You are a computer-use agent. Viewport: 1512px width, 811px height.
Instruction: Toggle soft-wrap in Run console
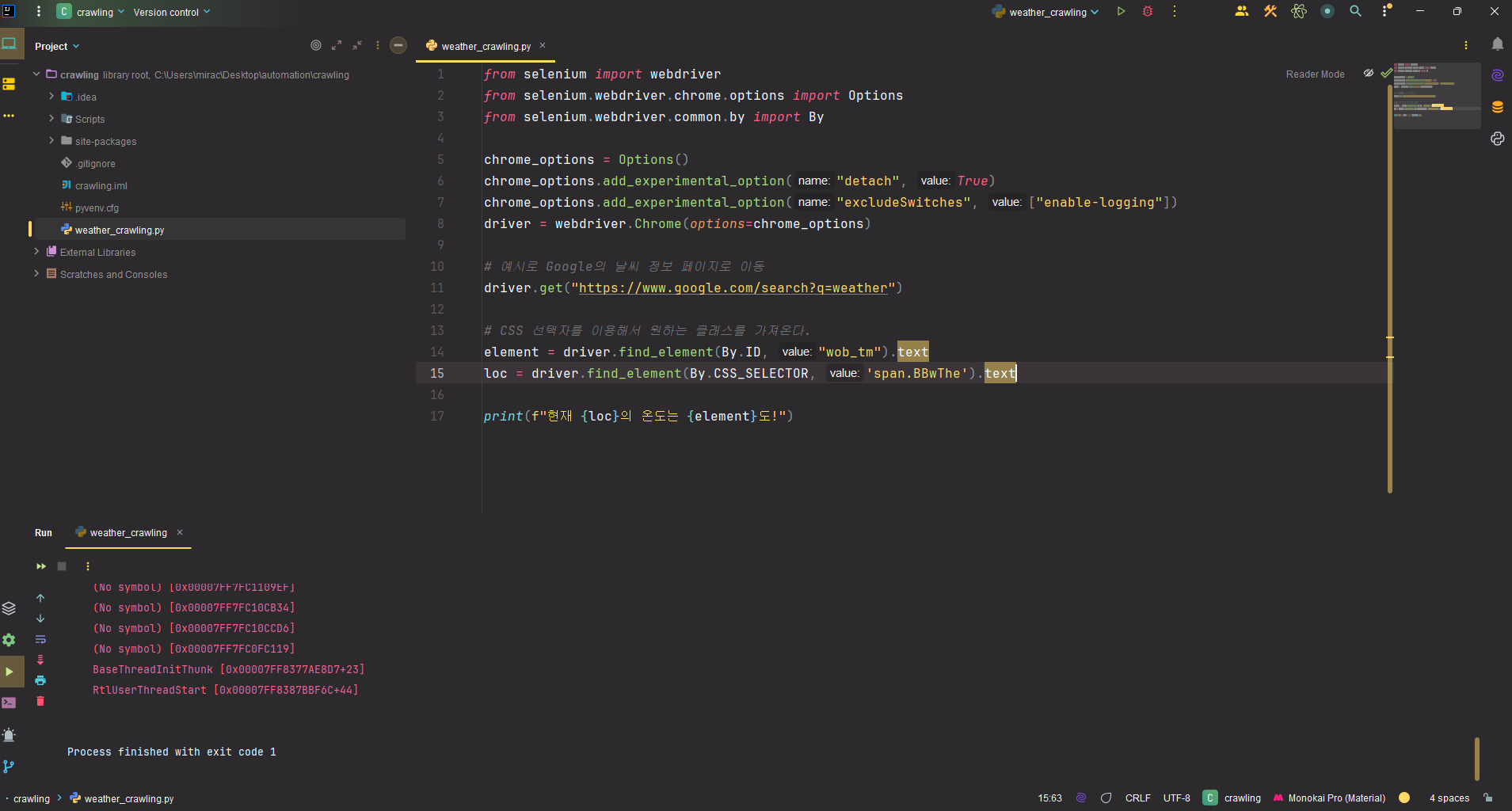pos(40,639)
